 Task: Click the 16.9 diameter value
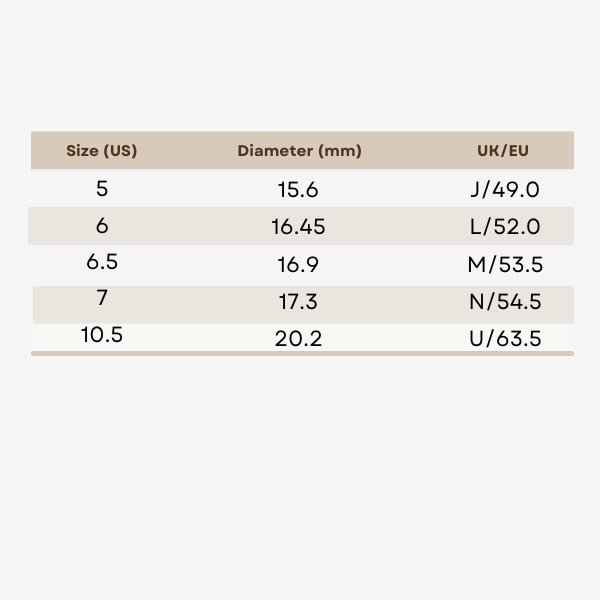click(x=298, y=265)
